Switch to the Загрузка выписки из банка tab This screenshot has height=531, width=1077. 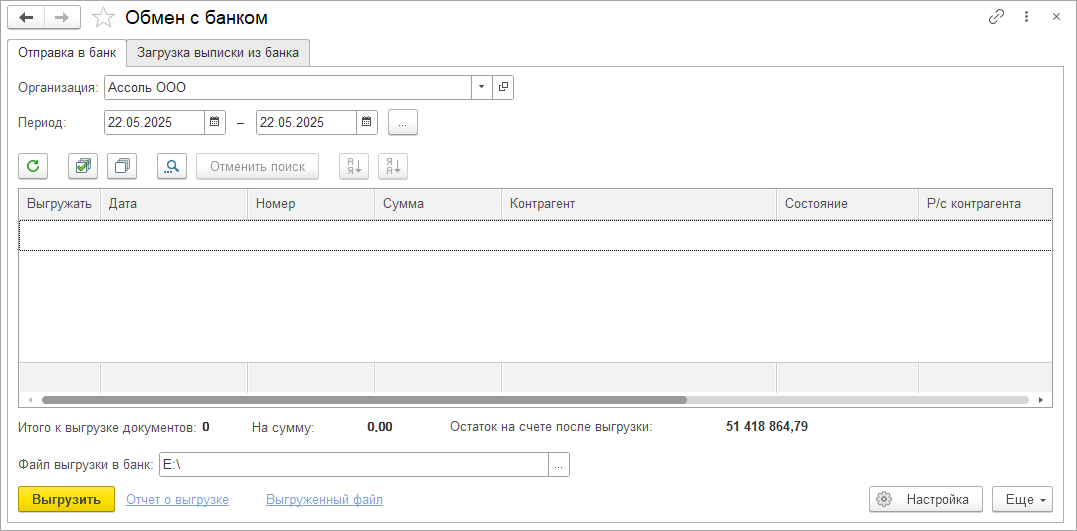[218, 53]
